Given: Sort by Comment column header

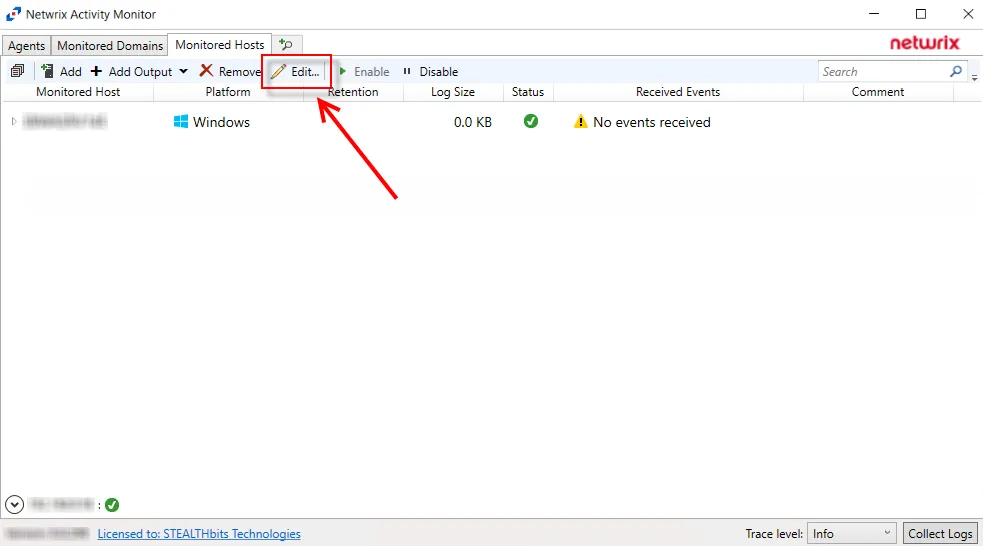Looking at the screenshot, I should (878, 92).
